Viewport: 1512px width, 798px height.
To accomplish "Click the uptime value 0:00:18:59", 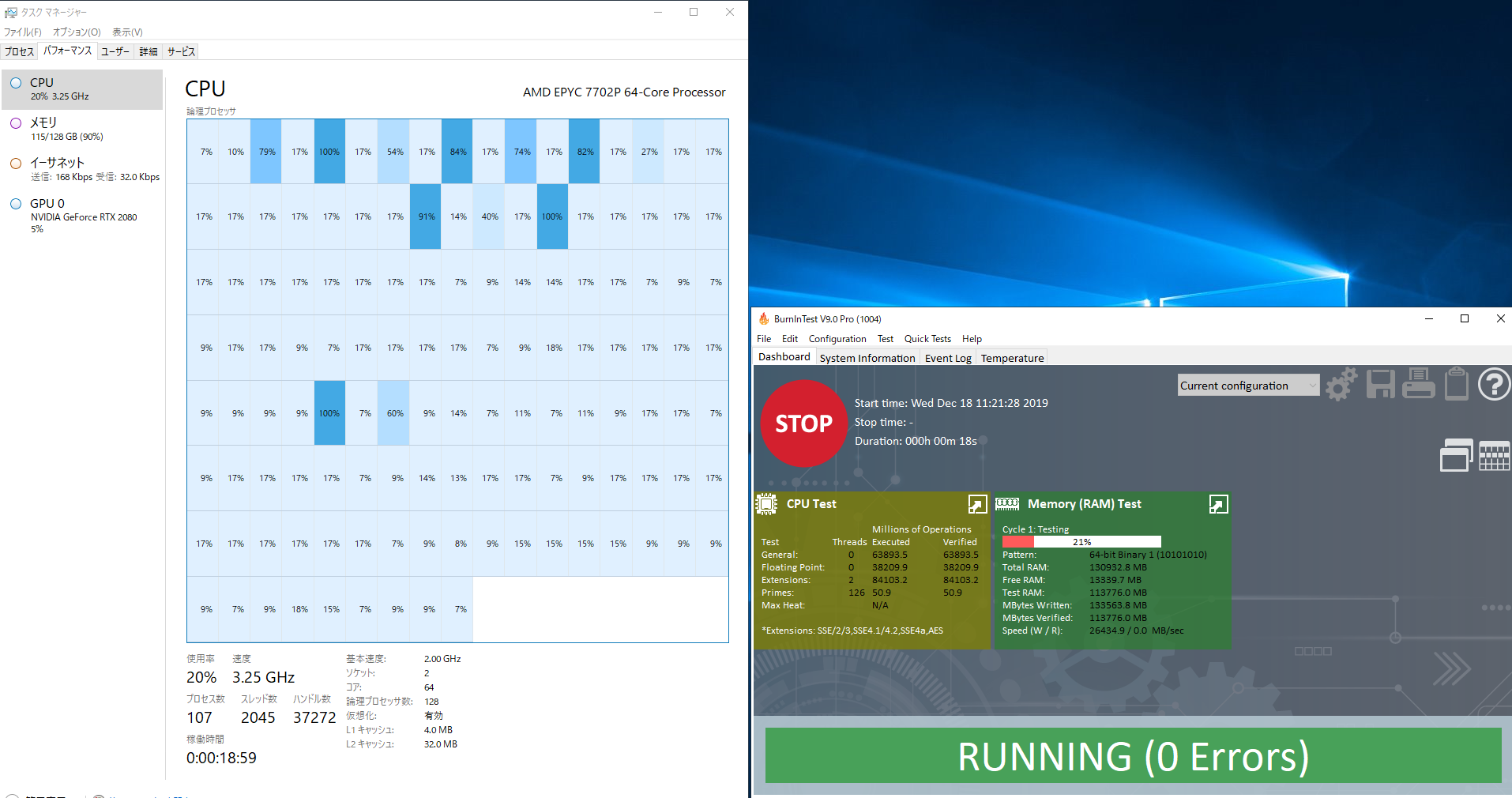I will tap(221, 758).
